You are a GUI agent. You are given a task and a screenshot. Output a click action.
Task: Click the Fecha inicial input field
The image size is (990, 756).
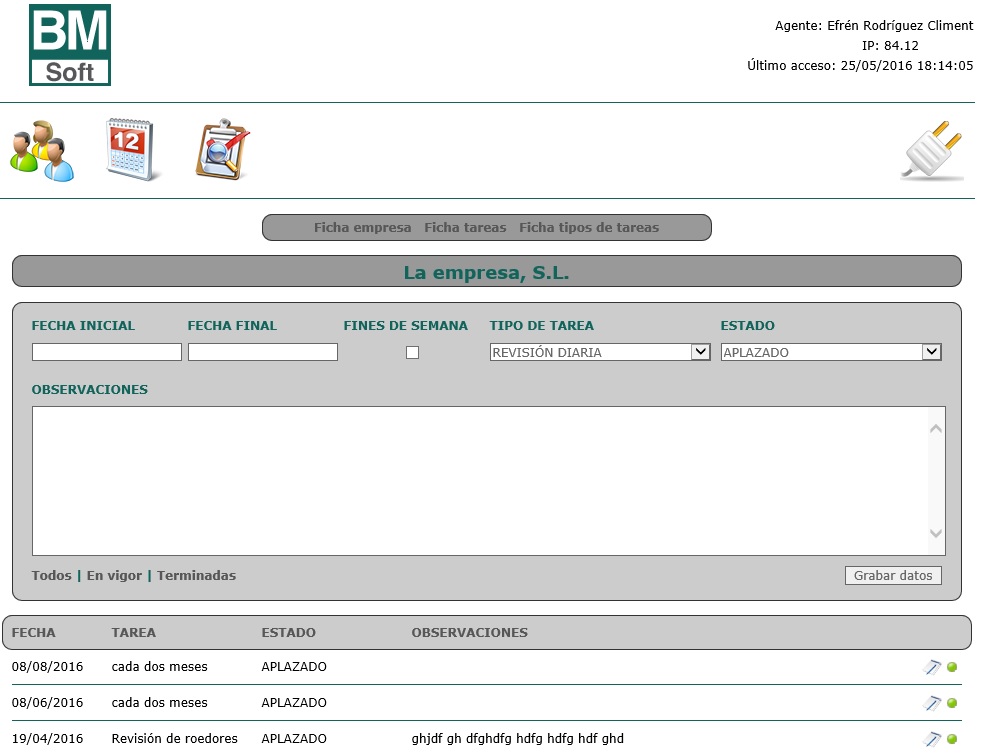click(107, 352)
